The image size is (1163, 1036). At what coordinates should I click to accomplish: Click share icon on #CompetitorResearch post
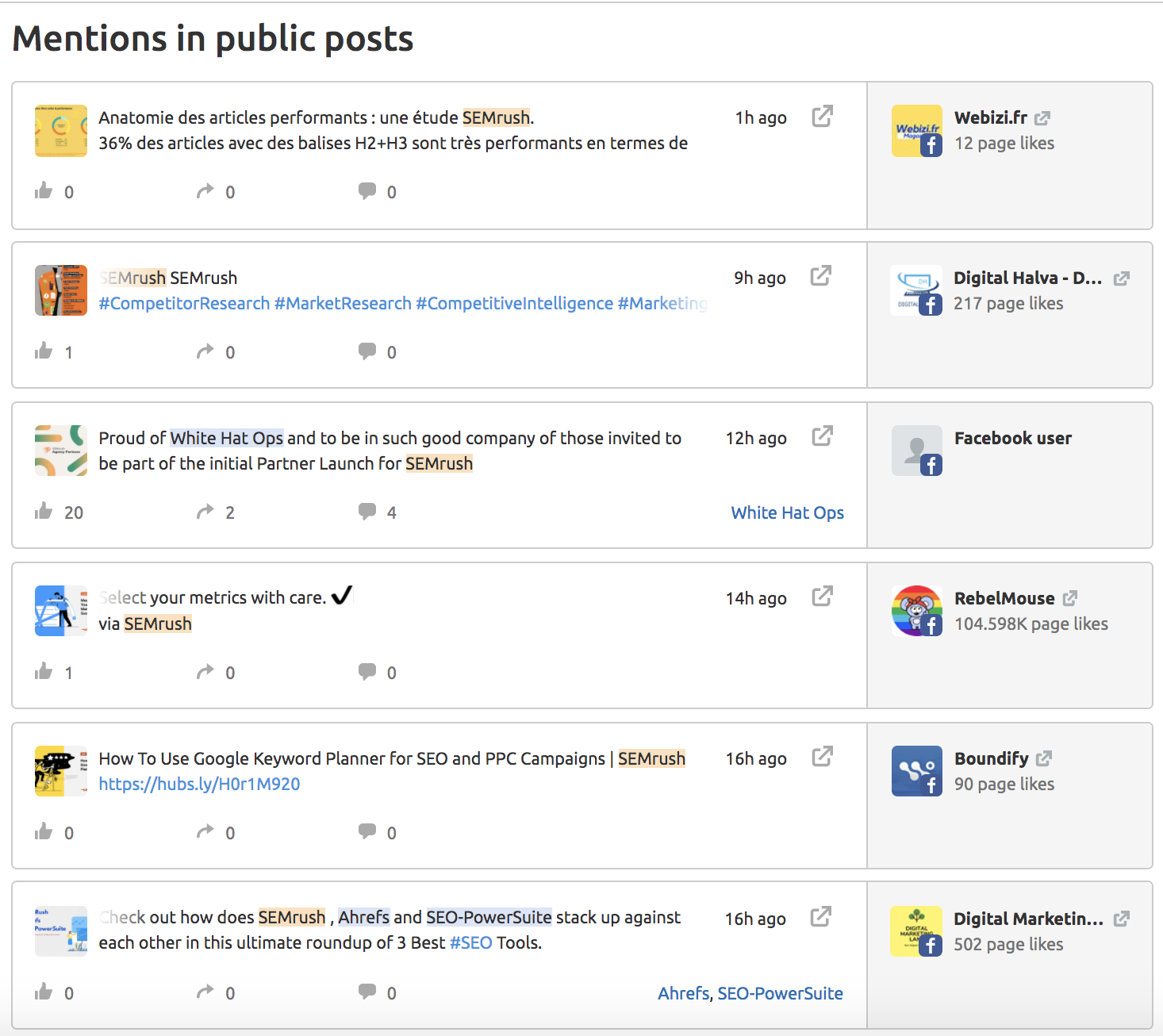[205, 351]
